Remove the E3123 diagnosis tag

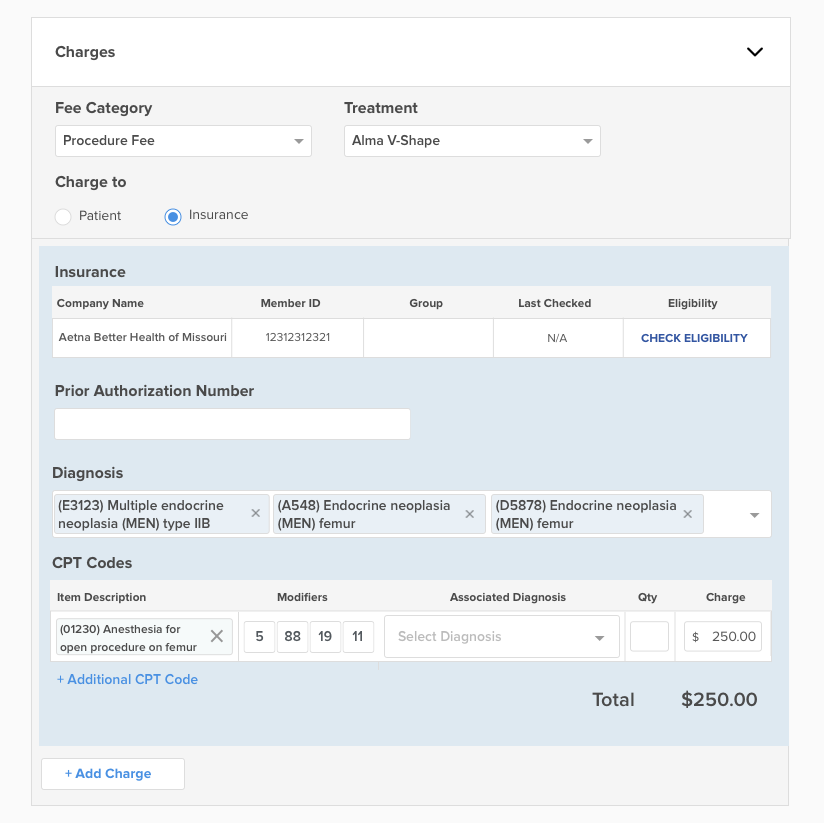(x=256, y=513)
